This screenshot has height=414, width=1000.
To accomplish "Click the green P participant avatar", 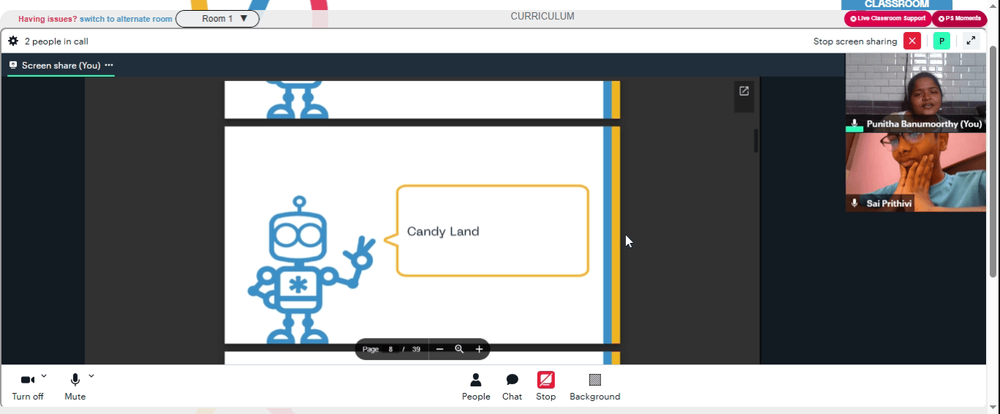I will (941, 41).
